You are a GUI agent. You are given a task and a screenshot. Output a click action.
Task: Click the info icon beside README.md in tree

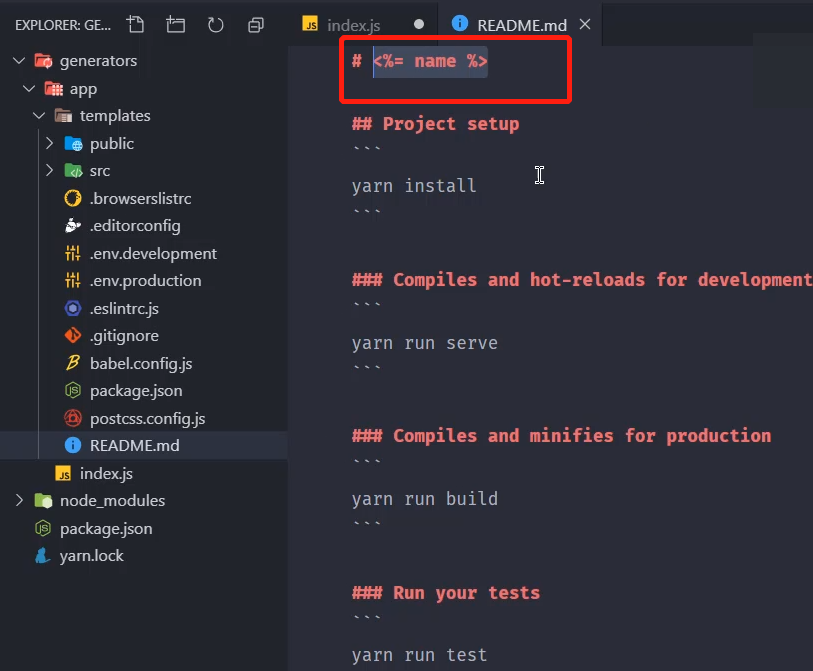73,445
